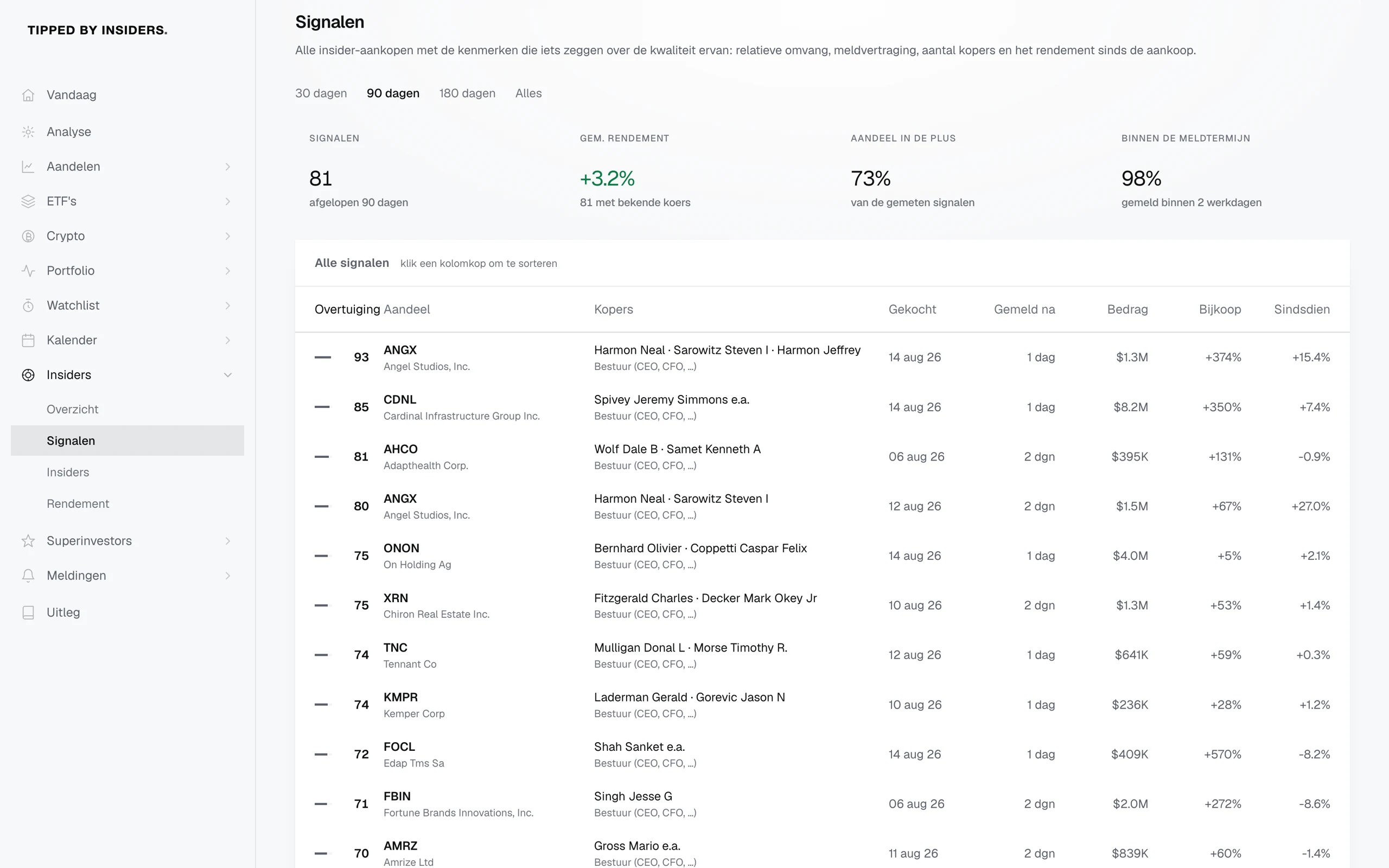Viewport: 1389px width, 868px height.
Task: Switch to the 30 dagen period
Action: pyautogui.click(x=321, y=93)
